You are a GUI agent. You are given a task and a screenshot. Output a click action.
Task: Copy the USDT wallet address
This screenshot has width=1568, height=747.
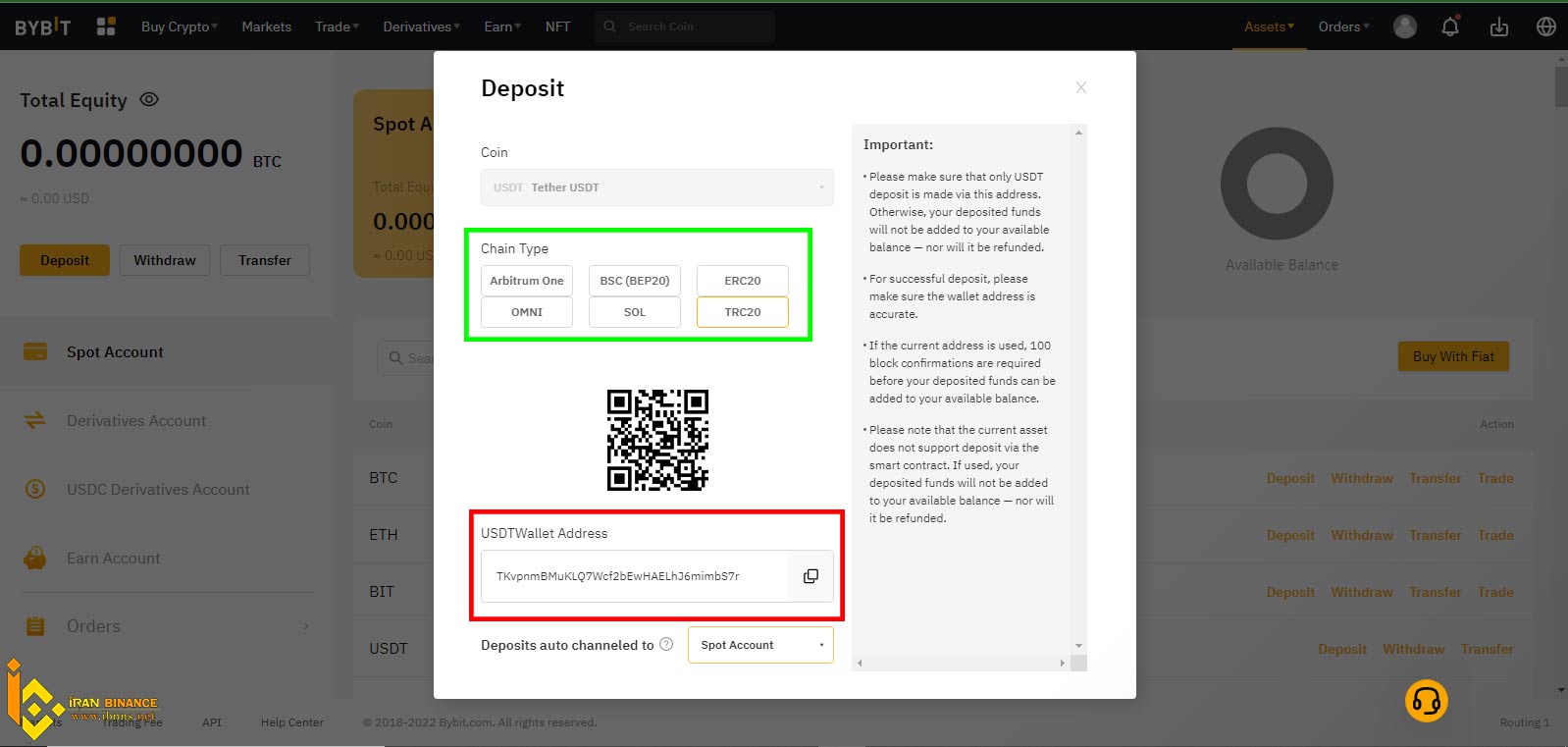coord(810,576)
